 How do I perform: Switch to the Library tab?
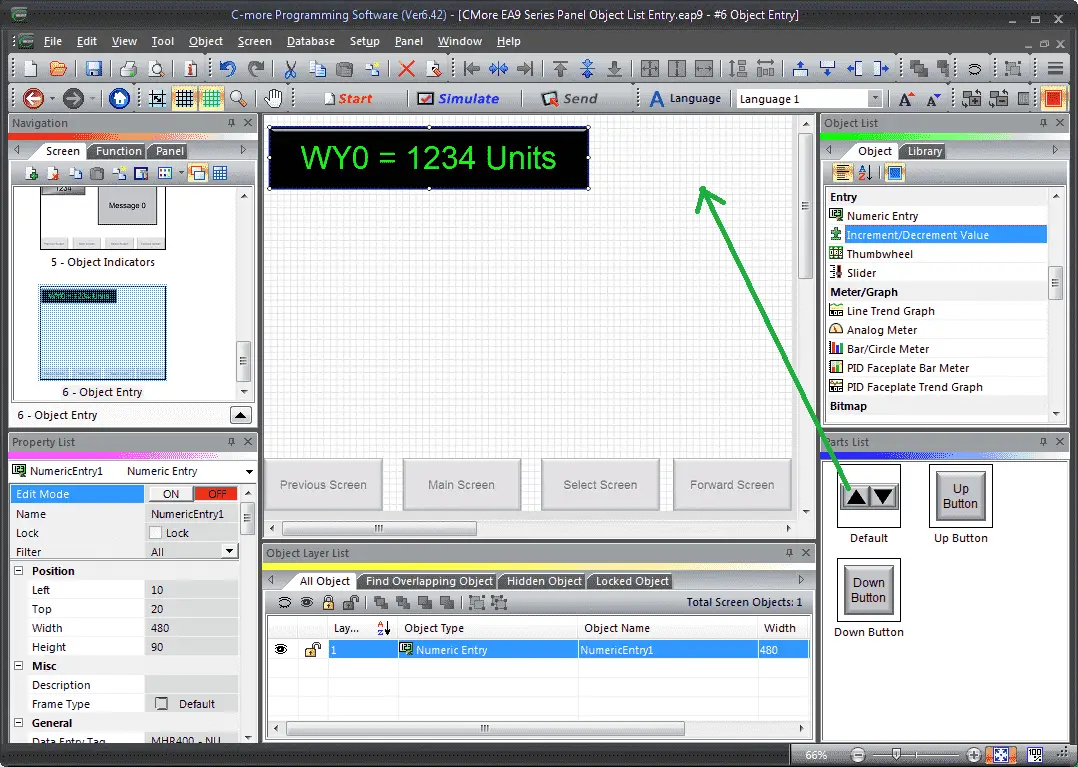pyautogui.click(x=924, y=151)
